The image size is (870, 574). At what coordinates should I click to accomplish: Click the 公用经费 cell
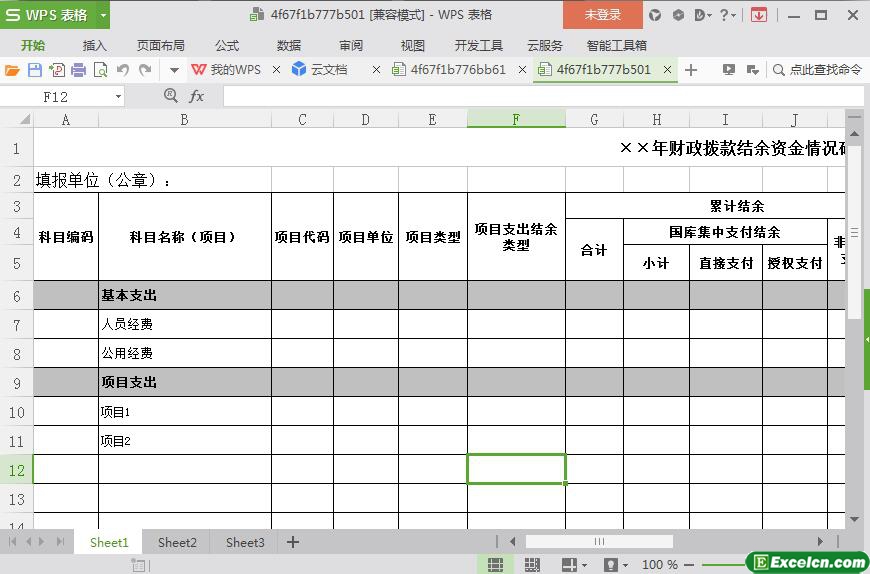185,353
